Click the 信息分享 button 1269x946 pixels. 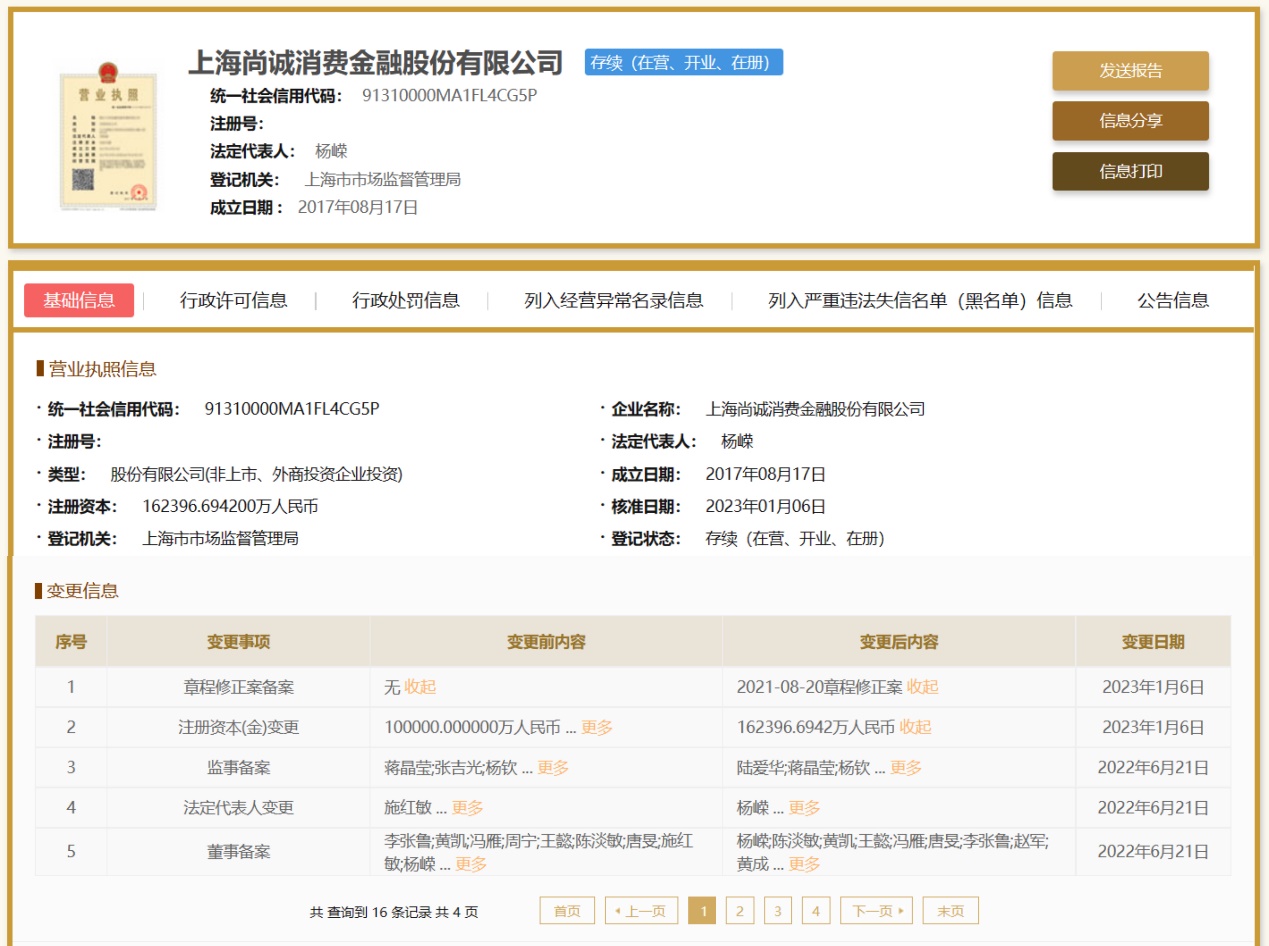1130,121
